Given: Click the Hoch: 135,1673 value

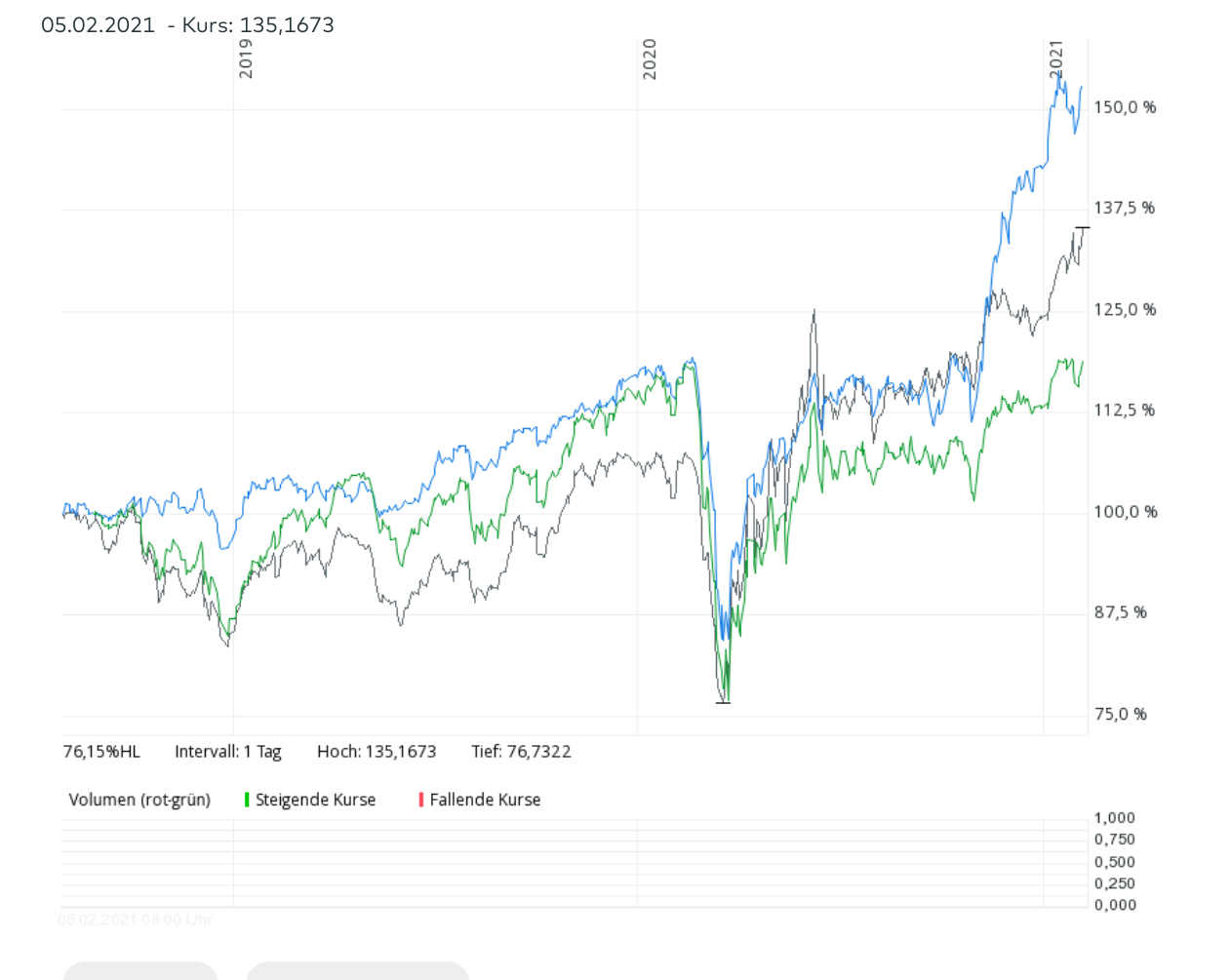Looking at the screenshot, I should pyautogui.click(x=377, y=752).
